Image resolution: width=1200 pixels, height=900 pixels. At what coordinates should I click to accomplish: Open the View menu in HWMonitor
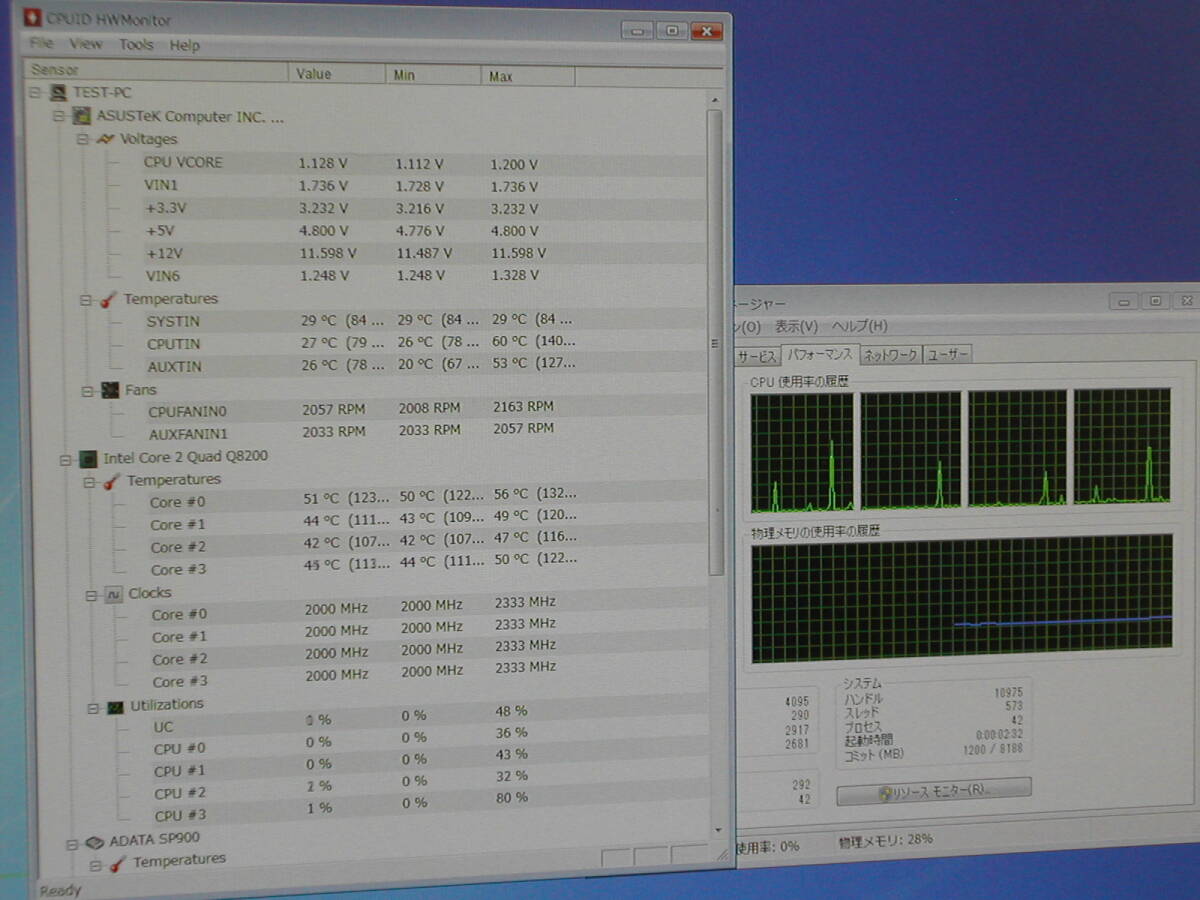tap(86, 44)
